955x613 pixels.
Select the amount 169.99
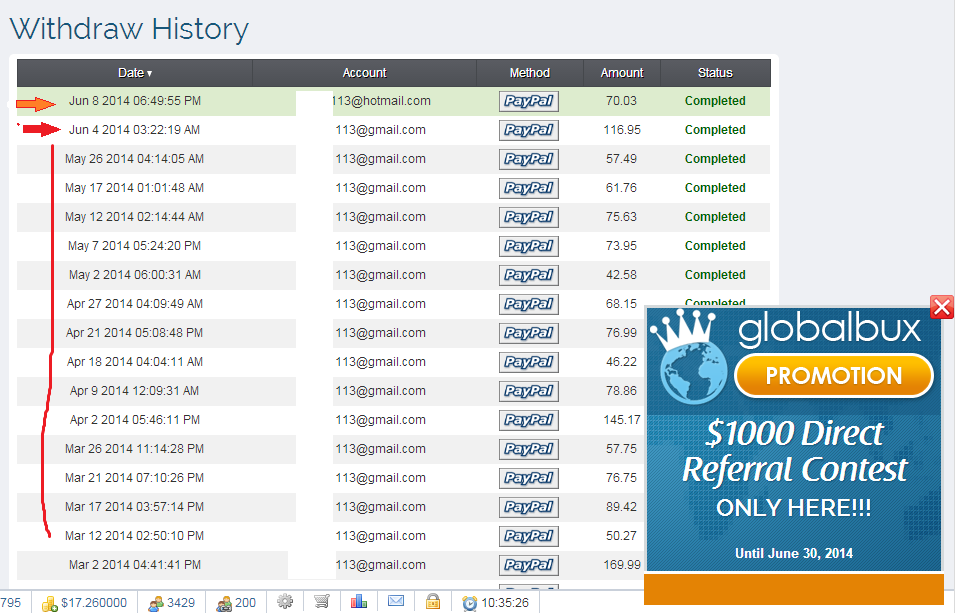pos(622,565)
